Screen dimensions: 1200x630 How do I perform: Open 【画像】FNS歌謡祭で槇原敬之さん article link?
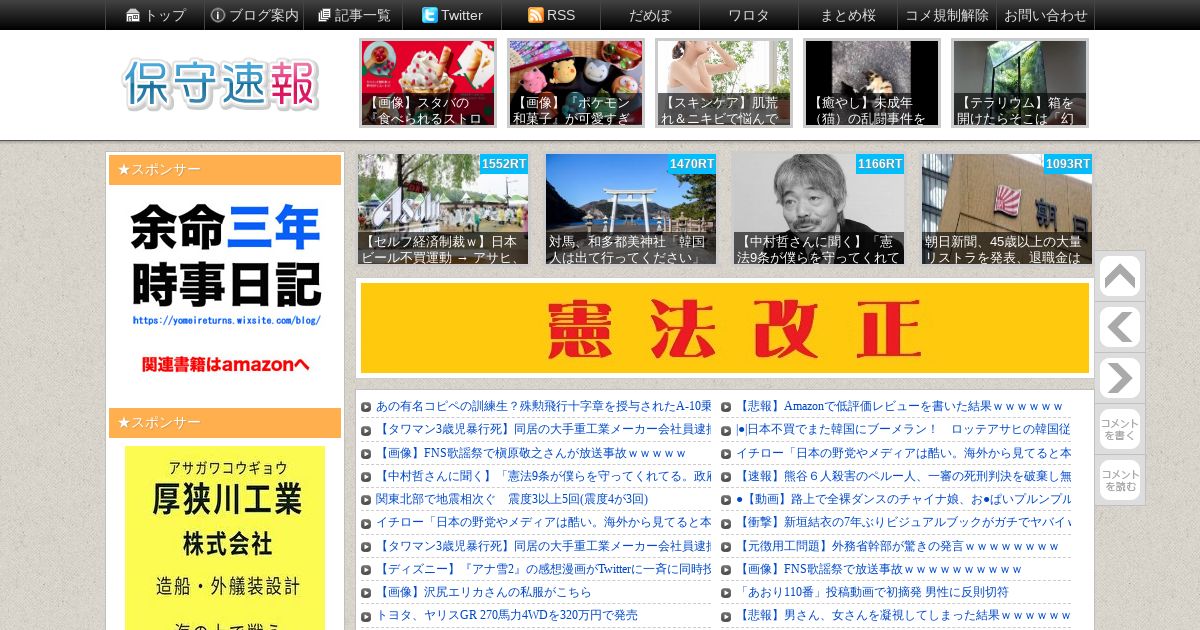(531, 453)
